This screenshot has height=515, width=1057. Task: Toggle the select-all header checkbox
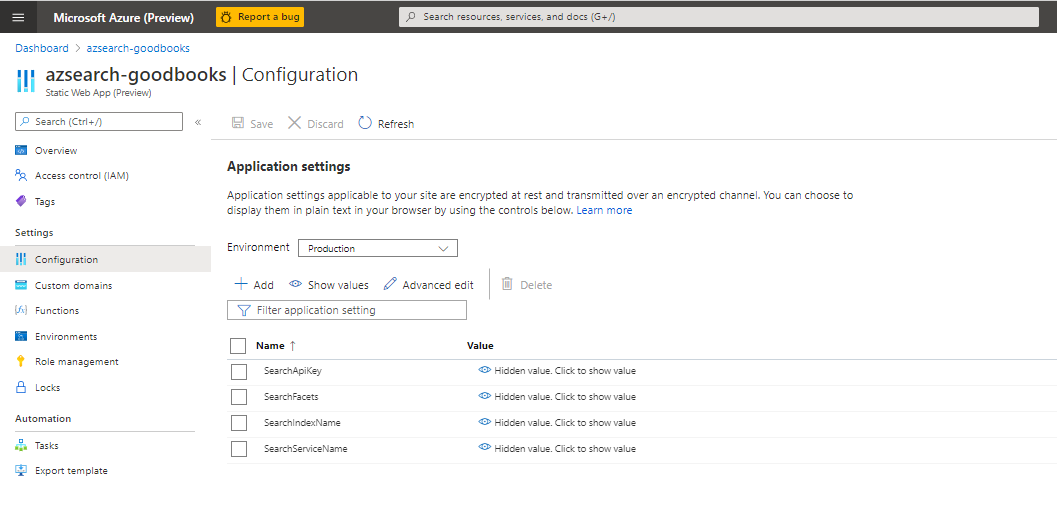point(238,346)
